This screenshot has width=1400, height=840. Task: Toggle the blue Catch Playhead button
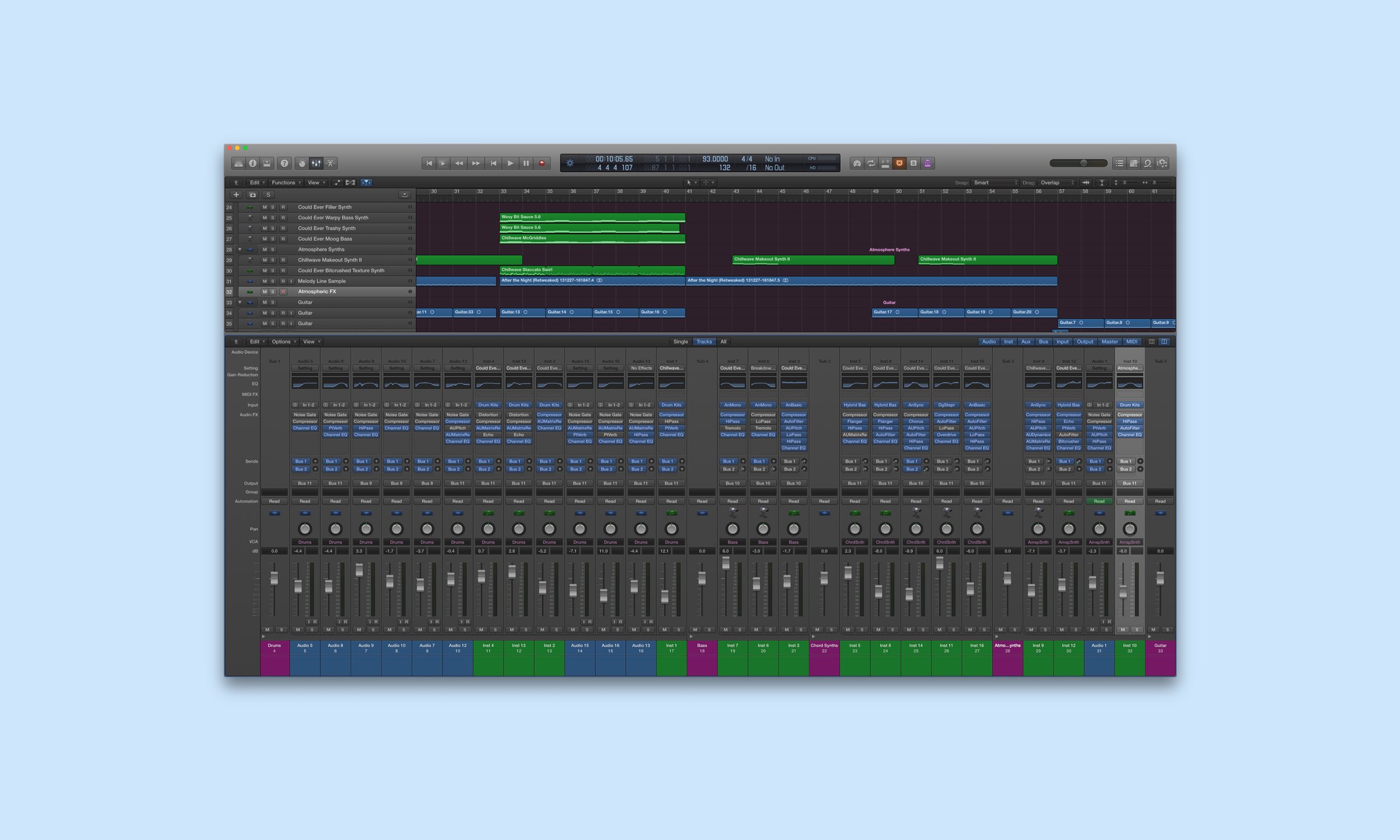pos(366,182)
